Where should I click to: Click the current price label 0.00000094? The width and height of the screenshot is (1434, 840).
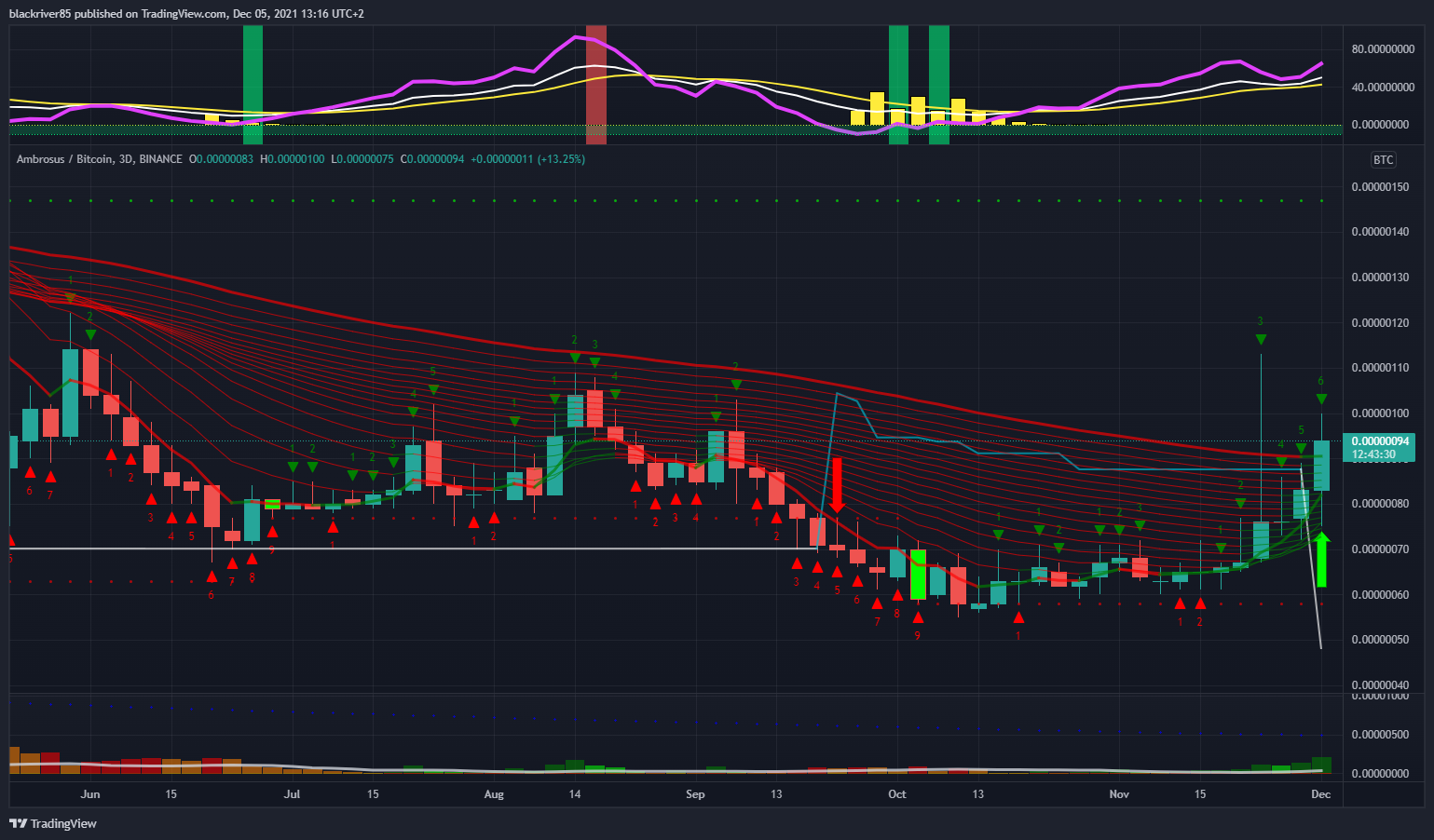(x=1380, y=441)
